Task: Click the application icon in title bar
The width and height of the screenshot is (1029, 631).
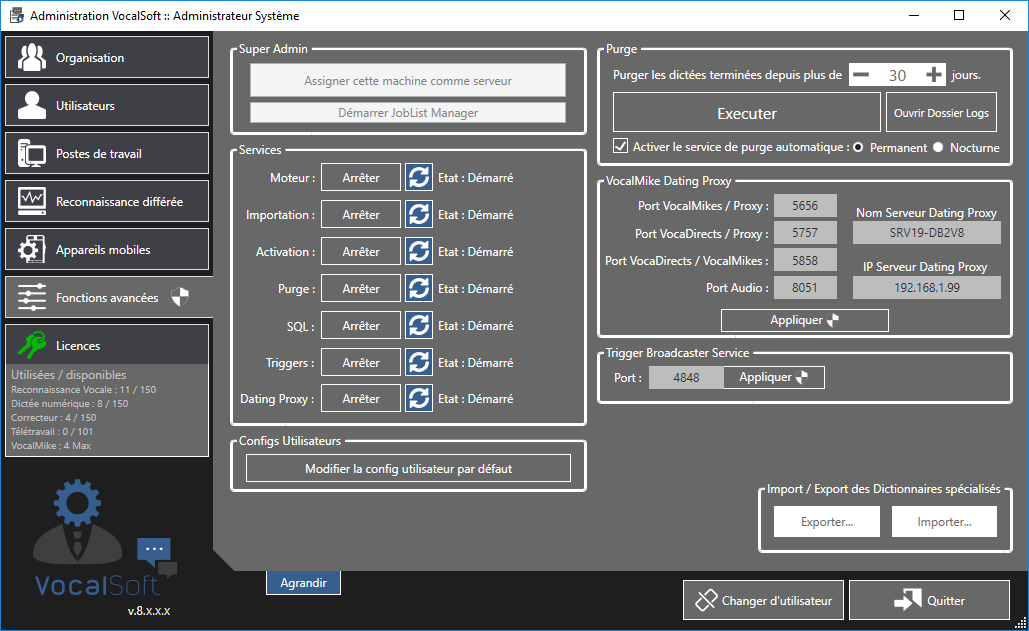Action: (16, 15)
